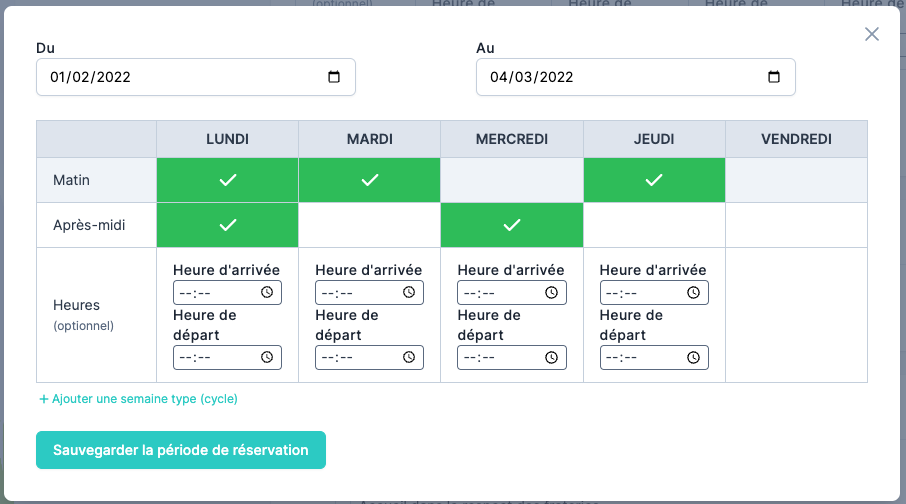Click clock icon for Jeudi departure time

tap(693, 358)
